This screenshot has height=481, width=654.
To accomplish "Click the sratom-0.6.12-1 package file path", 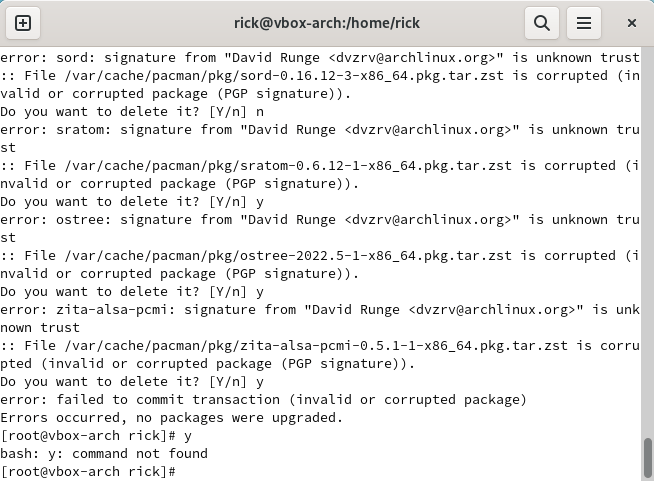I will [288, 166].
